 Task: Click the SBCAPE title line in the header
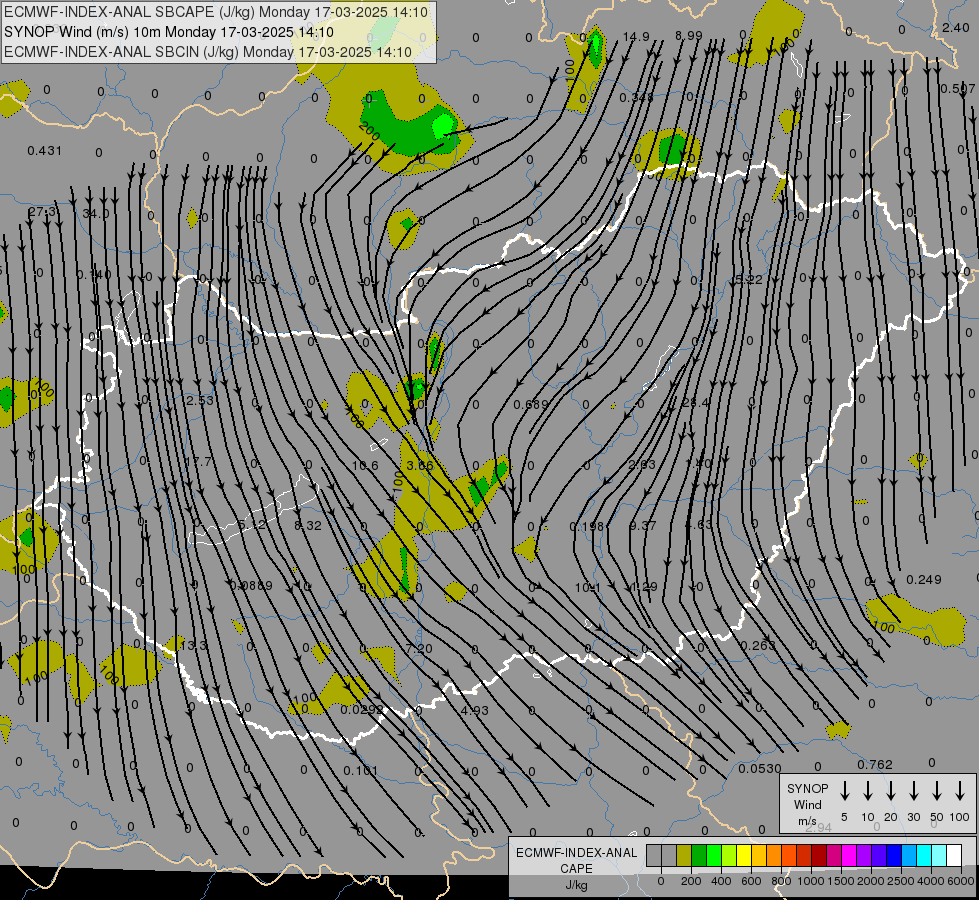point(216,12)
